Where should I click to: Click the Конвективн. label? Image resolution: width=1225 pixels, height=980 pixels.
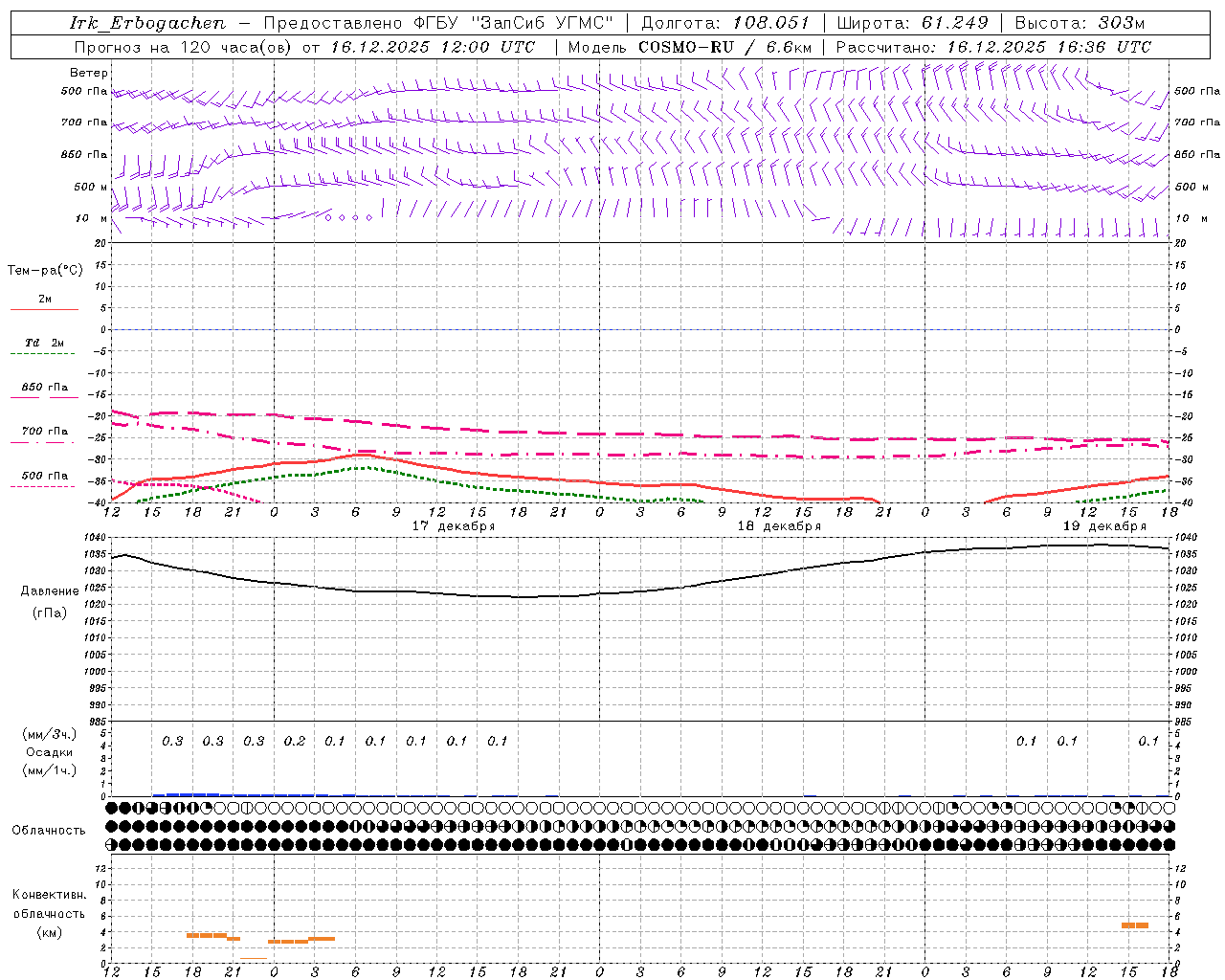click(50, 895)
